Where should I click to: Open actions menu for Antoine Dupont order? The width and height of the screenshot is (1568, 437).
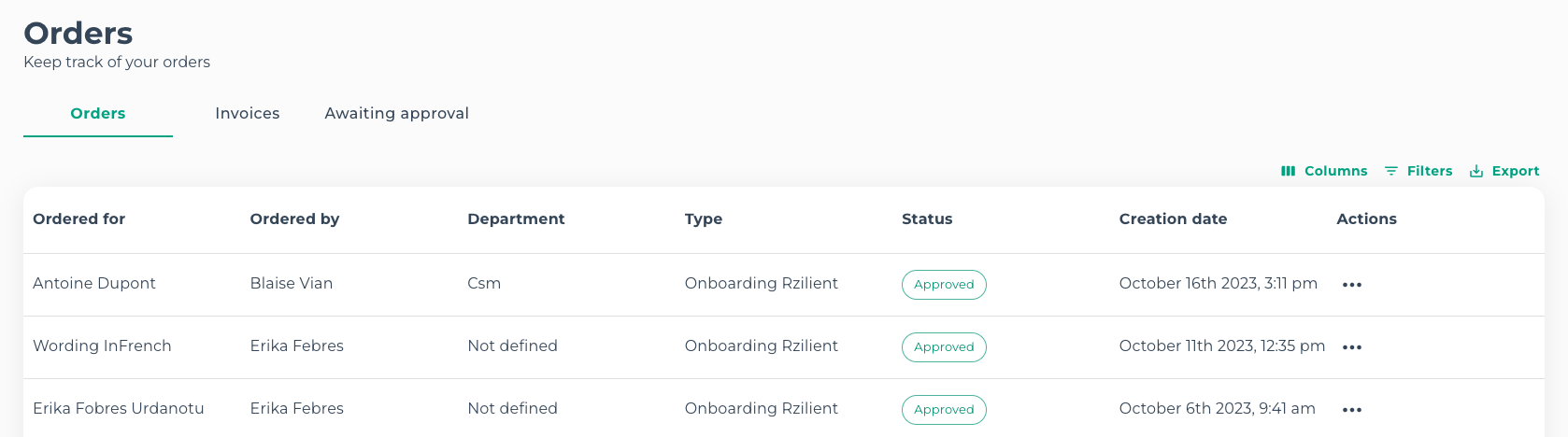click(1351, 285)
